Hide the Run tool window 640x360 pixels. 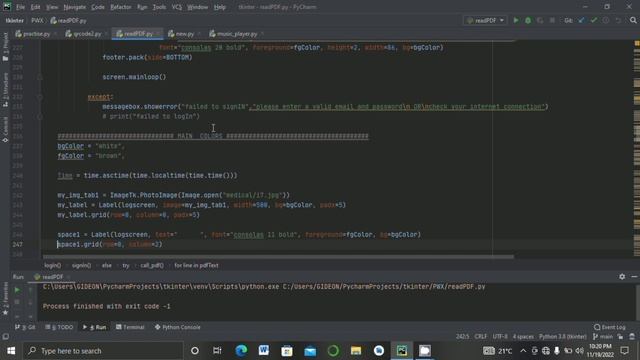pyautogui.click(x=634, y=277)
